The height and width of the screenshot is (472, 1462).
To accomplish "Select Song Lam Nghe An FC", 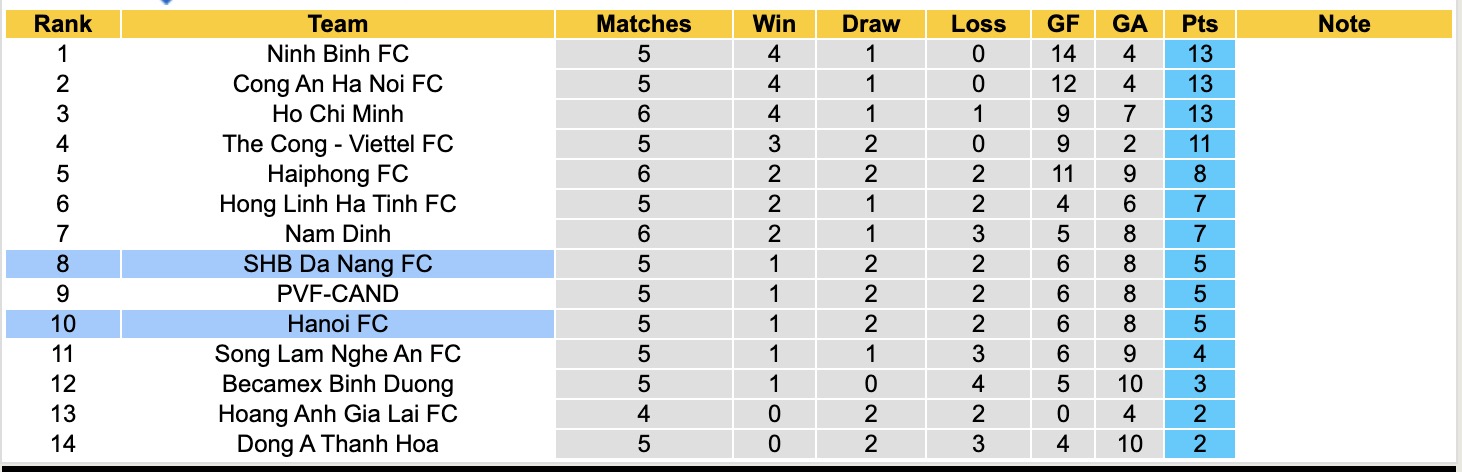I will tap(338, 354).
